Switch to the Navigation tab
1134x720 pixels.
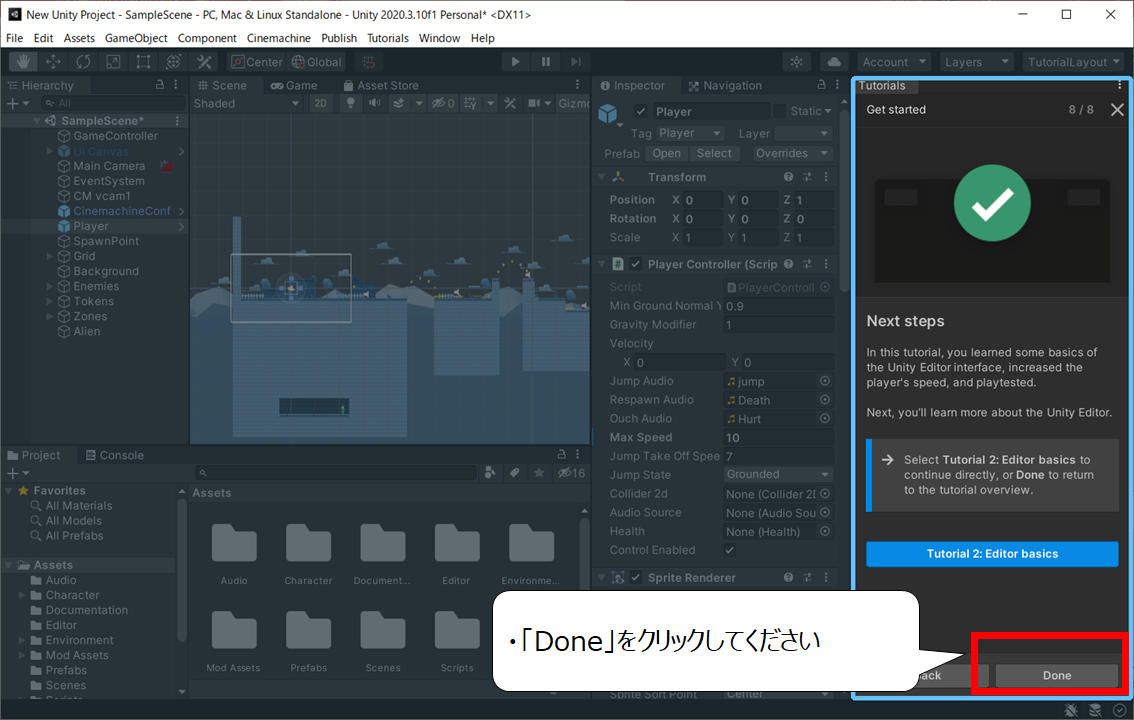725,85
